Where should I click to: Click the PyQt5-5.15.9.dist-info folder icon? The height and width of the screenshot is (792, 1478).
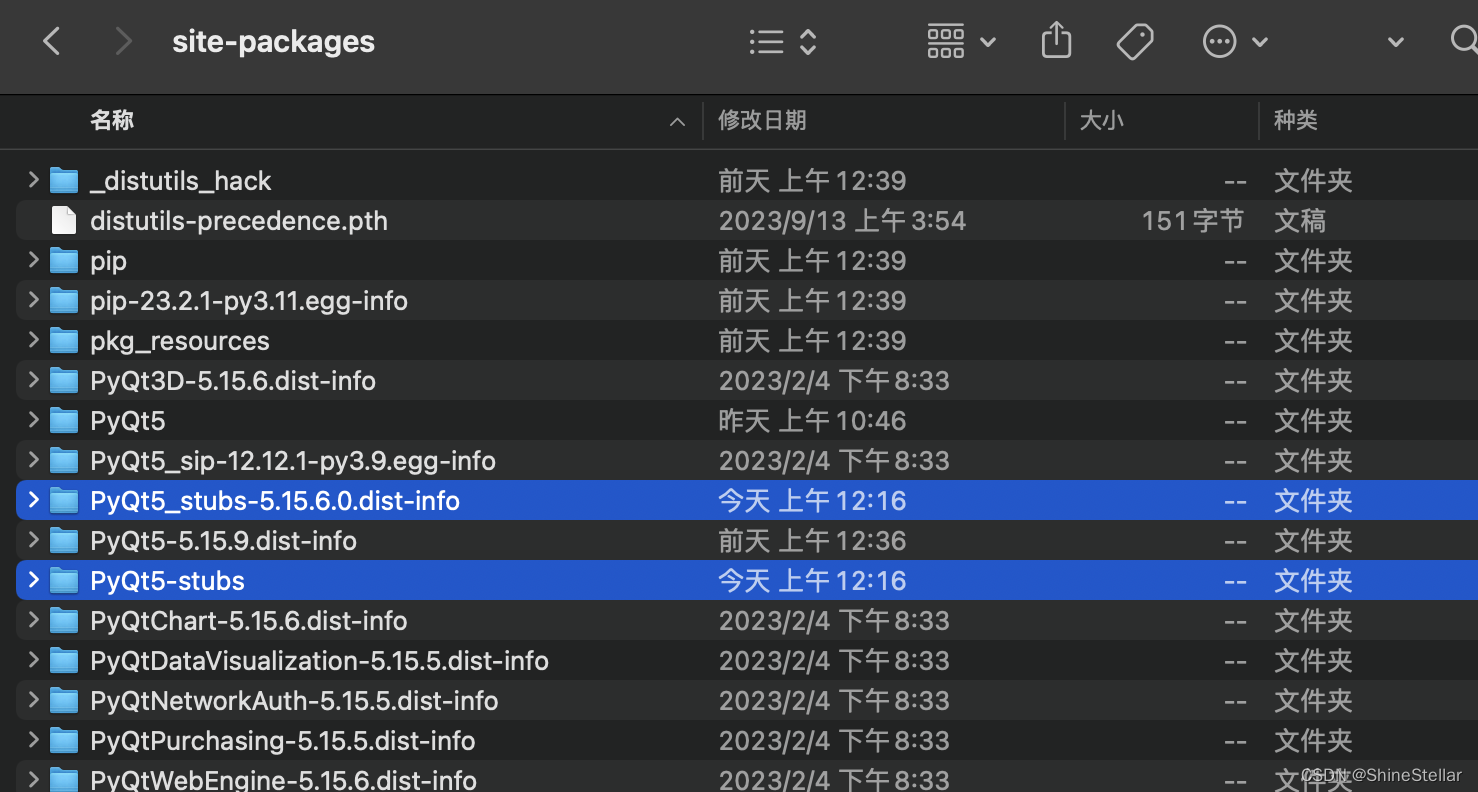pos(64,540)
